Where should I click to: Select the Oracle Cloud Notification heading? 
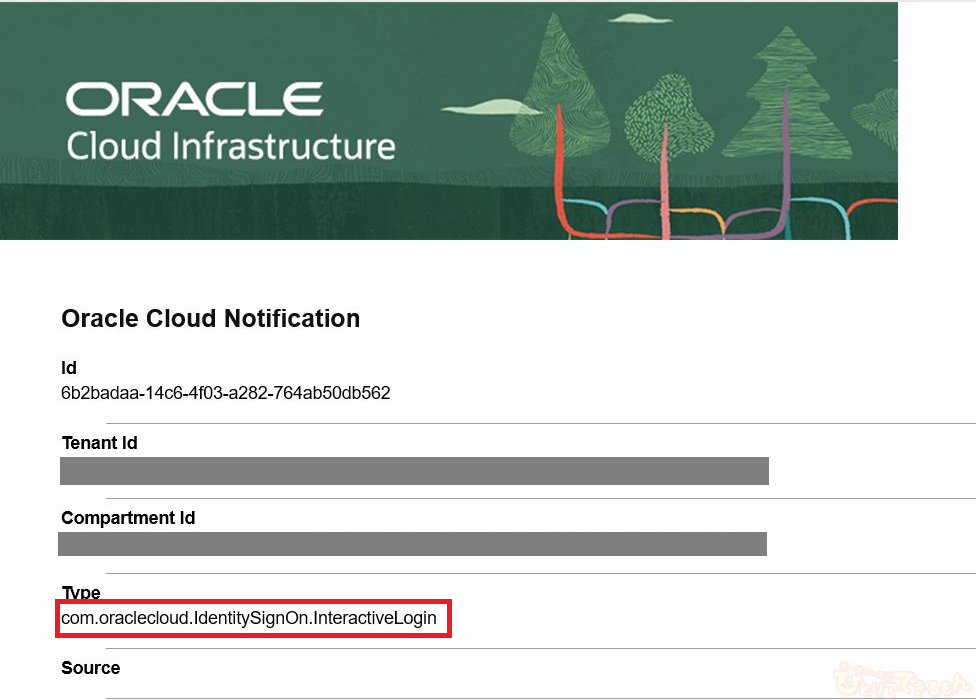click(x=210, y=319)
